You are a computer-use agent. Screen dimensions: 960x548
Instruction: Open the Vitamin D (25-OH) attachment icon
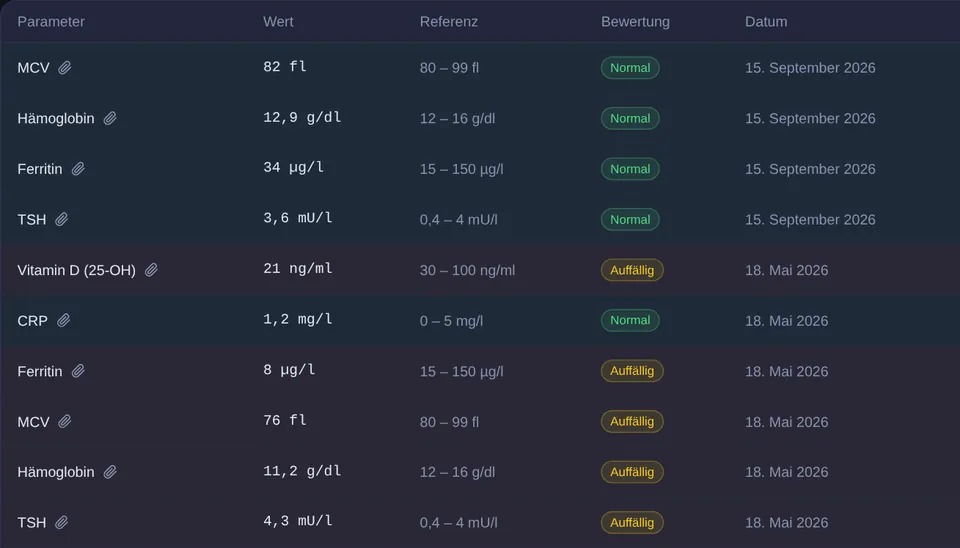pyautogui.click(x=151, y=270)
